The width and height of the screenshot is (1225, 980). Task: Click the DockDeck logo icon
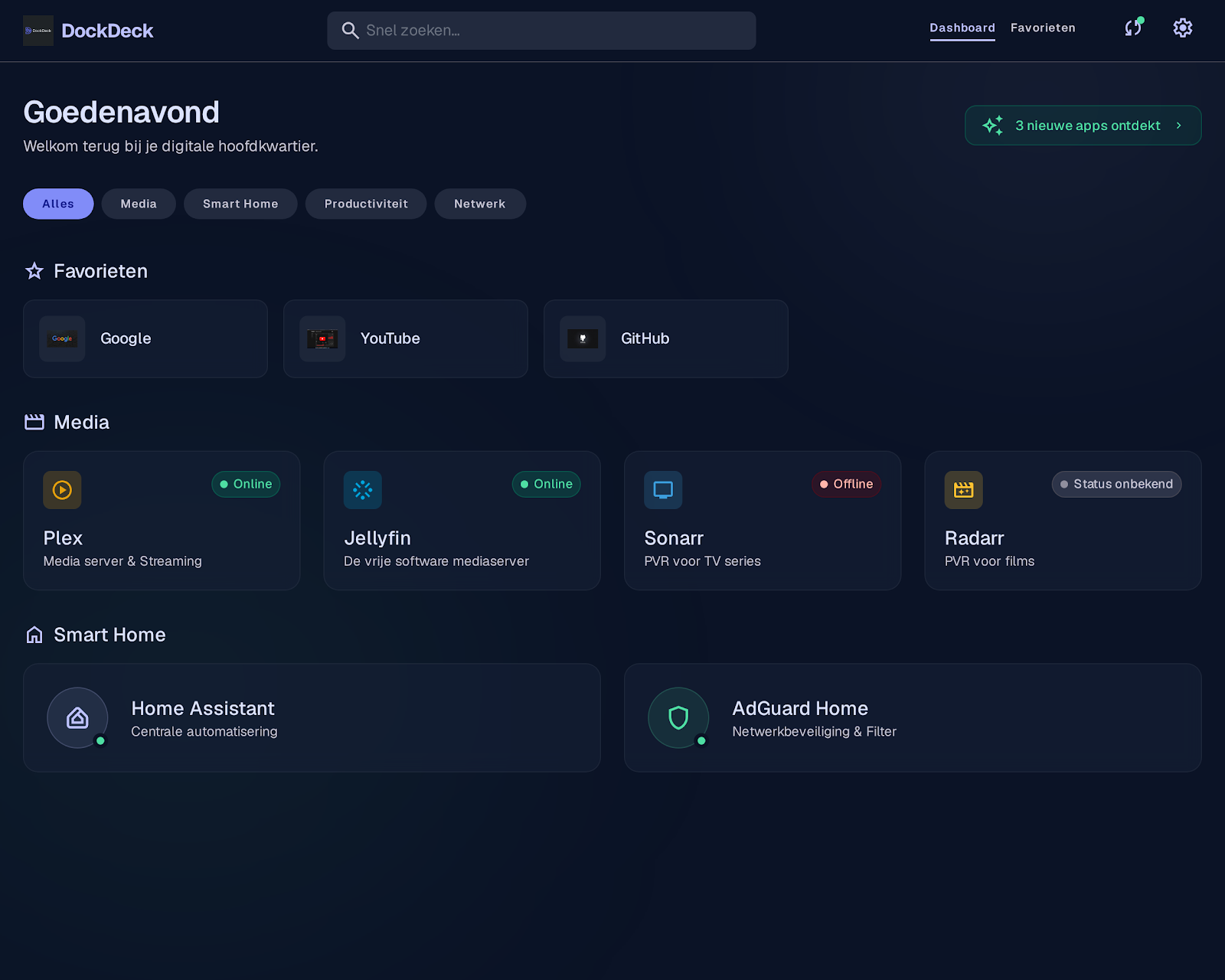click(x=38, y=31)
